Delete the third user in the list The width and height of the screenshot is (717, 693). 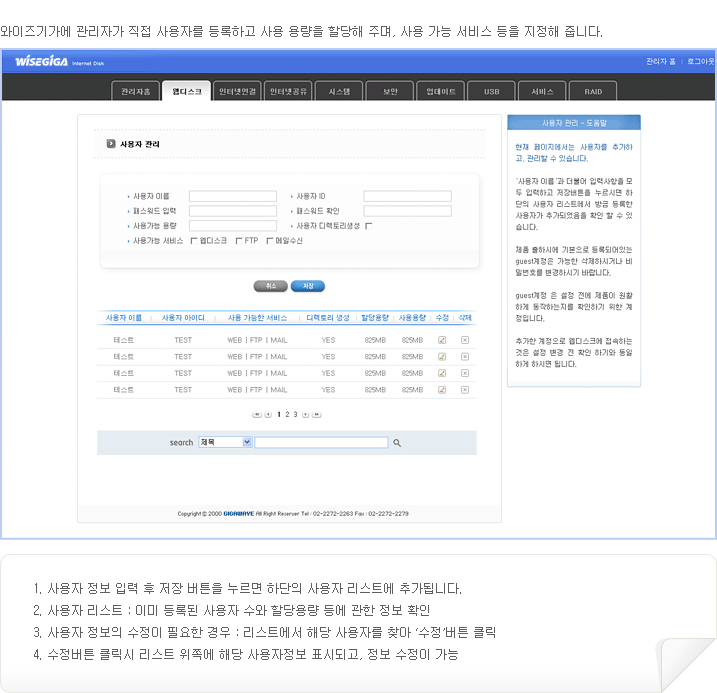pos(465,373)
